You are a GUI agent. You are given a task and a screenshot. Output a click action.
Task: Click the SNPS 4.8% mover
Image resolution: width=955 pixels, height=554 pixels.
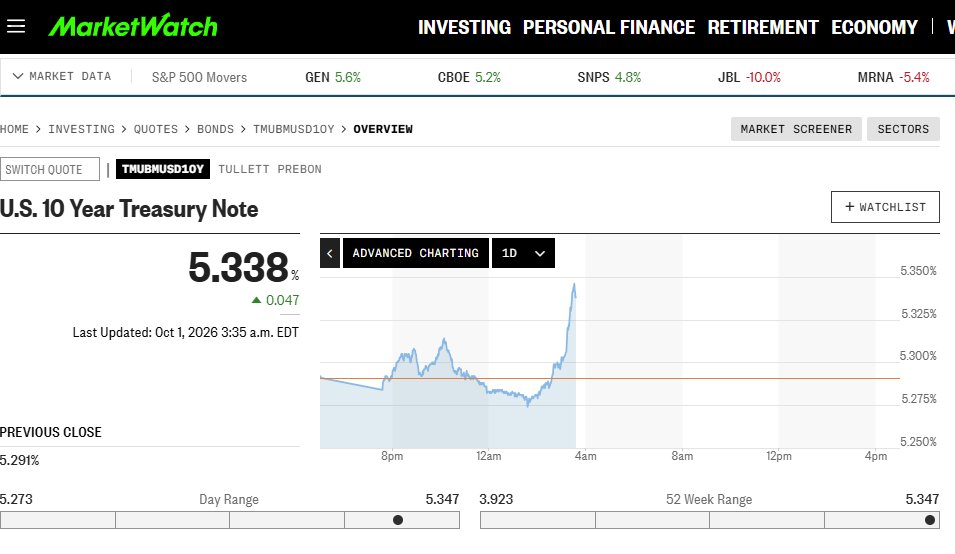609,77
